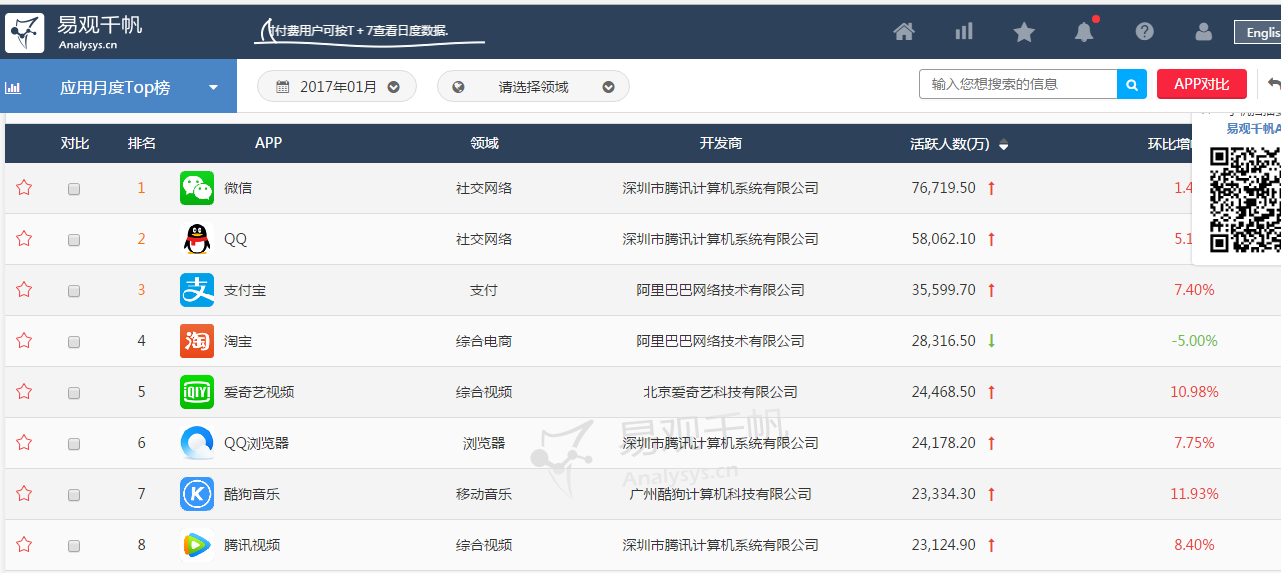The width and height of the screenshot is (1281, 573).
Task: Open the 2017年01月 date dropdown
Action: [x=337, y=87]
